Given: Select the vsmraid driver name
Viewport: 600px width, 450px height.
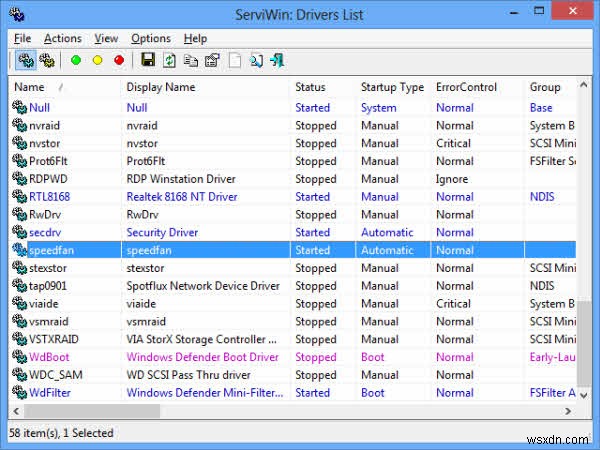Looking at the screenshot, I should click(x=49, y=321).
